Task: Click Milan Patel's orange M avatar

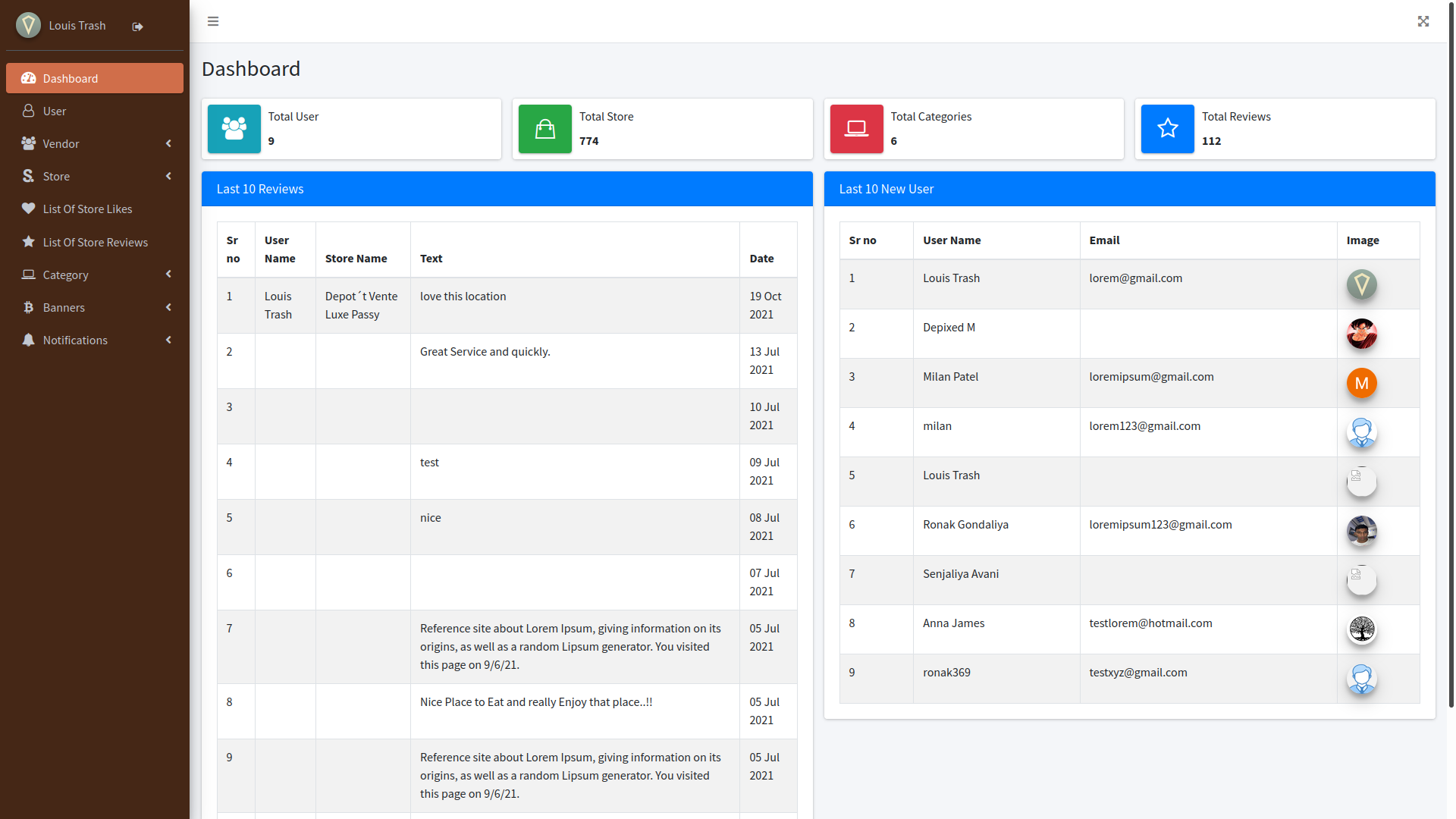Action: [1362, 383]
